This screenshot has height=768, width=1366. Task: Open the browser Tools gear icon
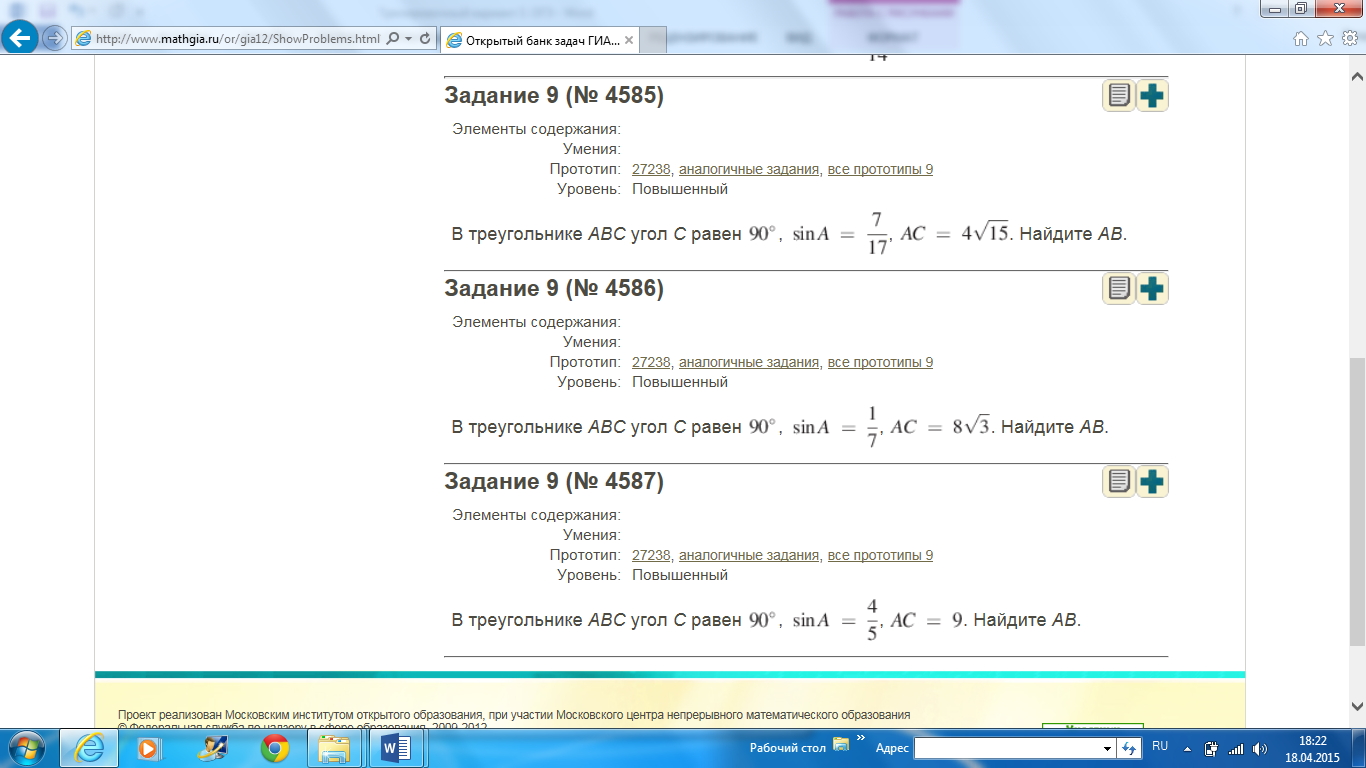[1349, 39]
